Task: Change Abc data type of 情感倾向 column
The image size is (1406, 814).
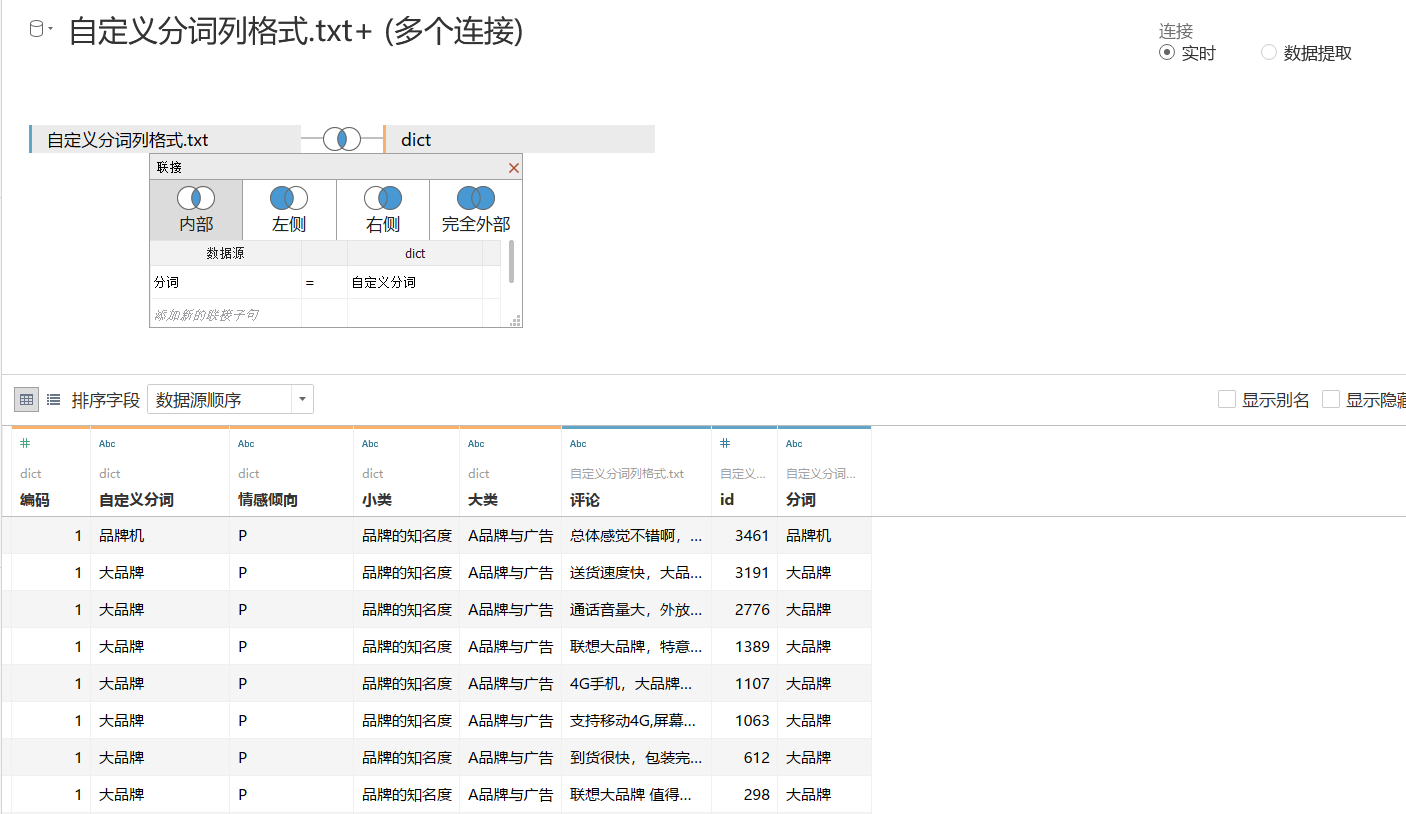Action: (246, 443)
